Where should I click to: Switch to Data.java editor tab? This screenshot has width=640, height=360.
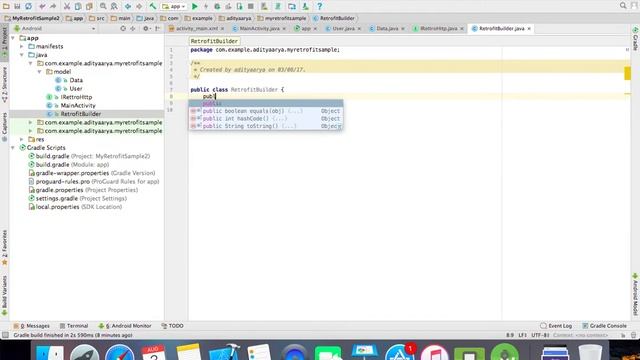[x=387, y=29]
